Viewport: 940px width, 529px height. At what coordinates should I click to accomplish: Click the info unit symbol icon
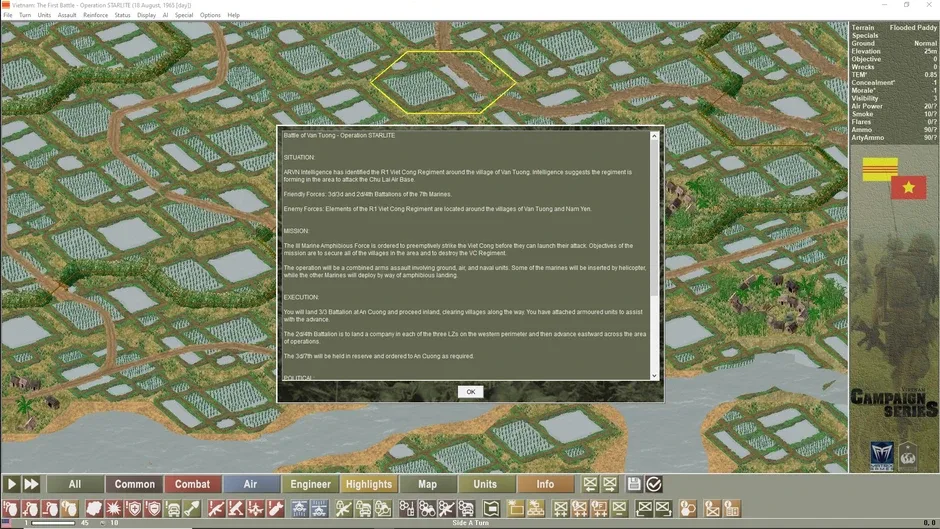point(712,509)
